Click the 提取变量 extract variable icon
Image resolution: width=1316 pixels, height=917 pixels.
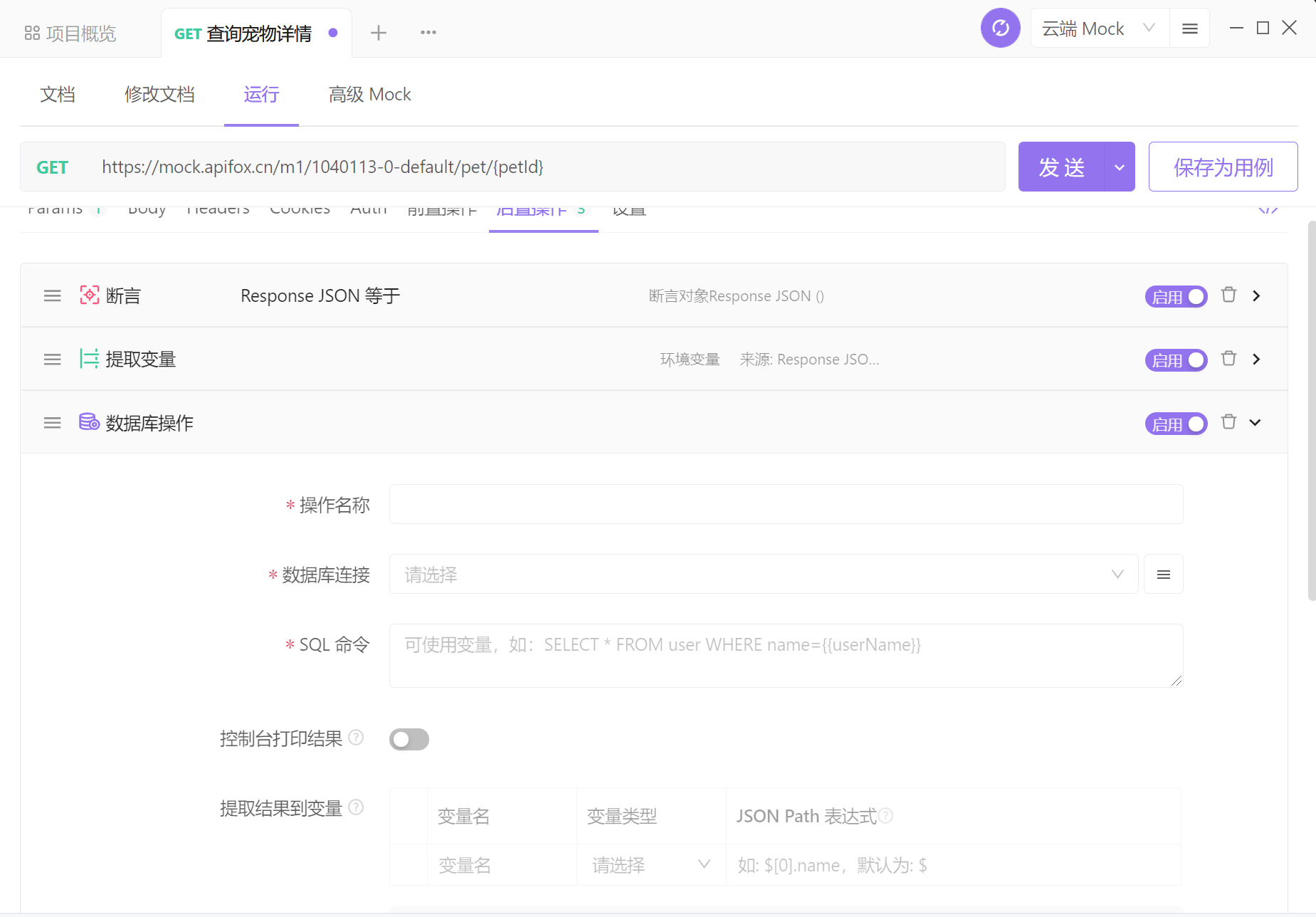89,359
